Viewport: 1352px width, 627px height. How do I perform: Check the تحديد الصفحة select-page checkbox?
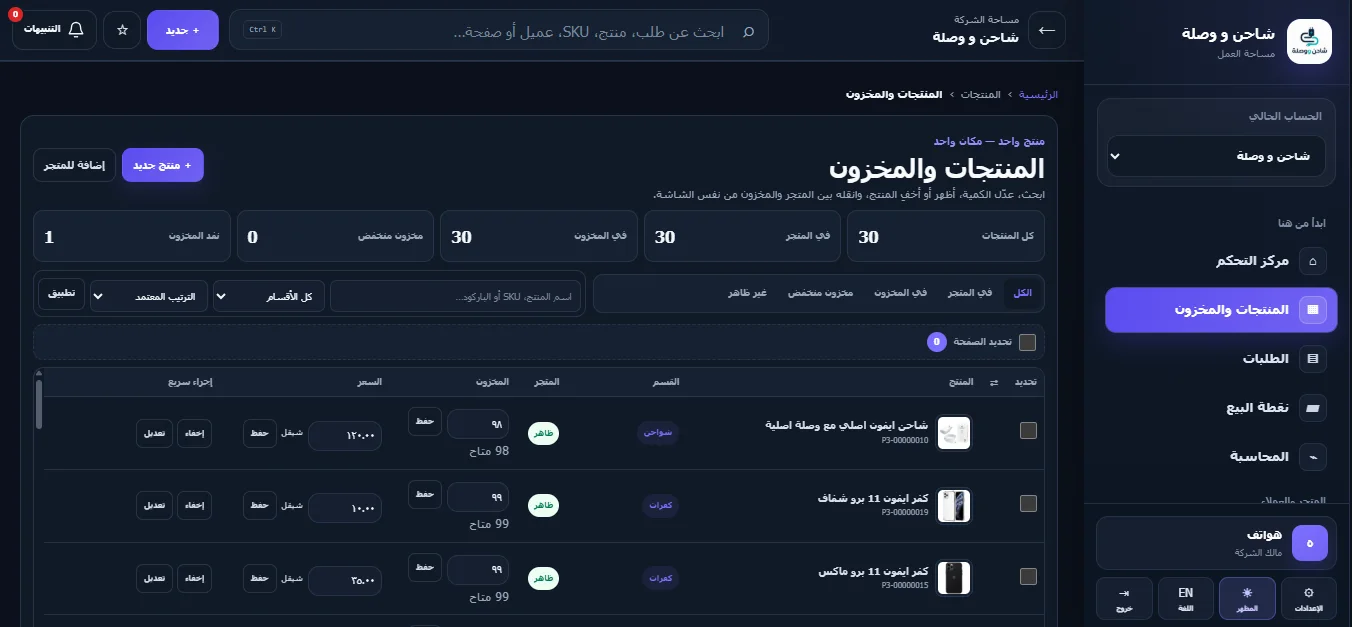point(1027,342)
